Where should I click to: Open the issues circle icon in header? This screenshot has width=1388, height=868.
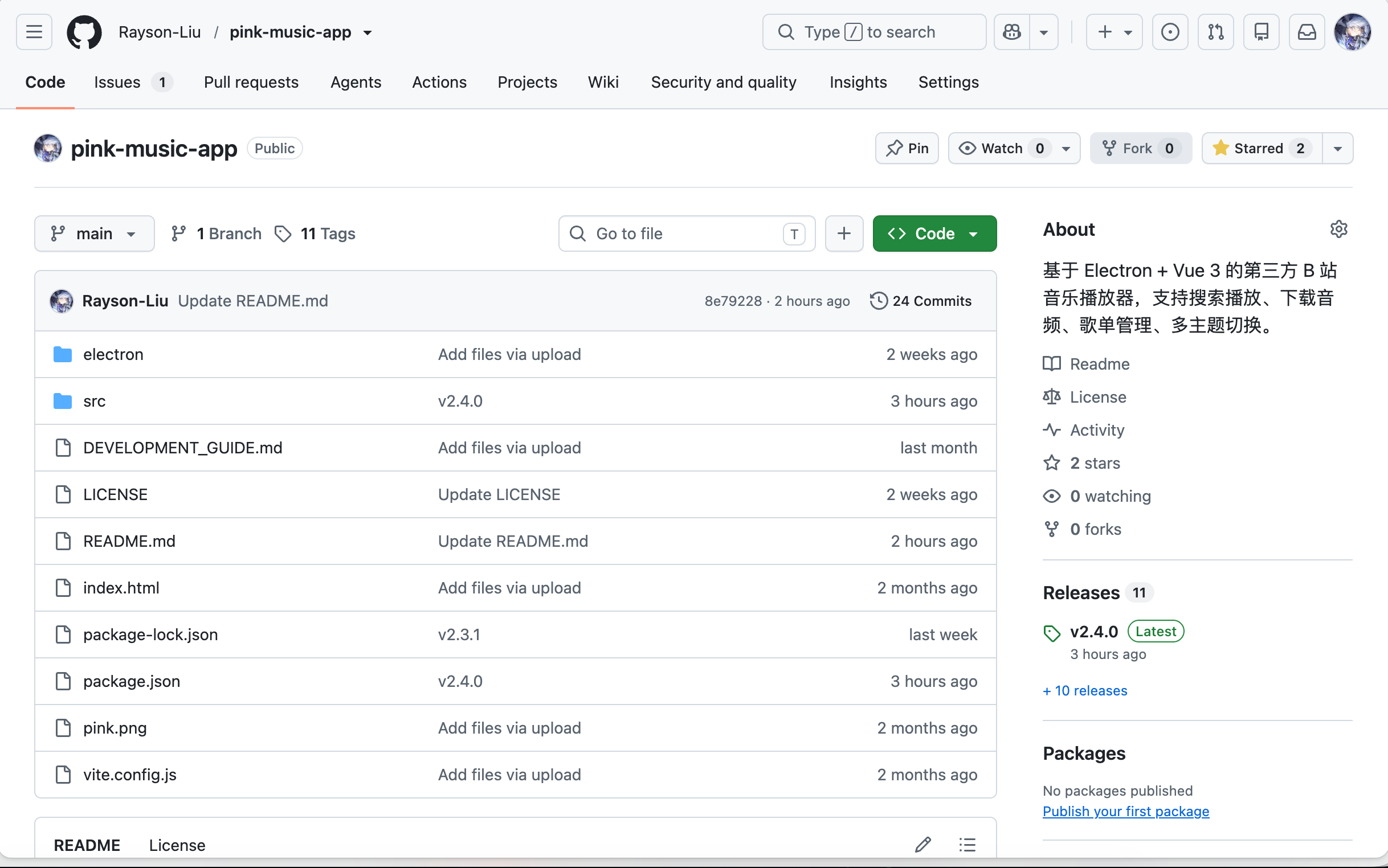point(1170,32)
